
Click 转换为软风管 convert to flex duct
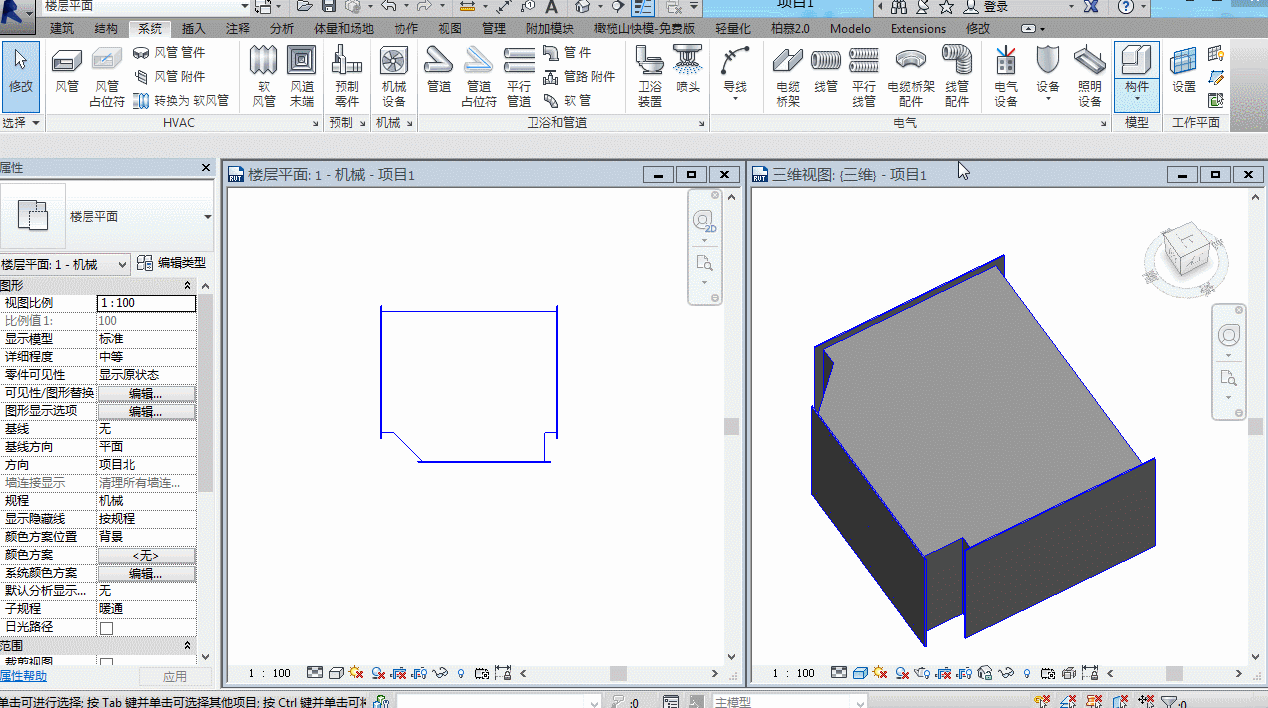click(181, 100)
